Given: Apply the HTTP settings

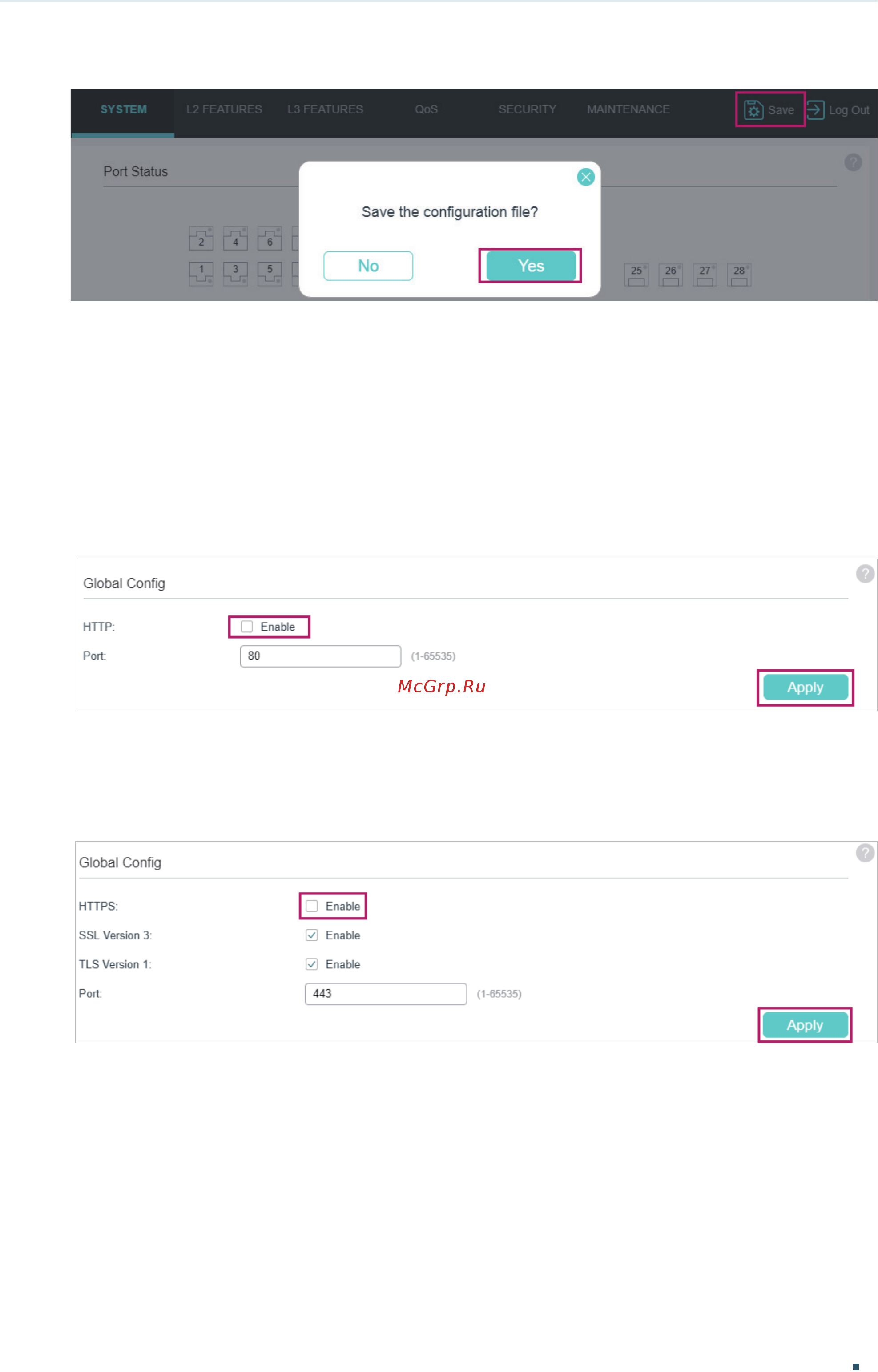Looking at the screenshot, I should (x=805, y=688).
